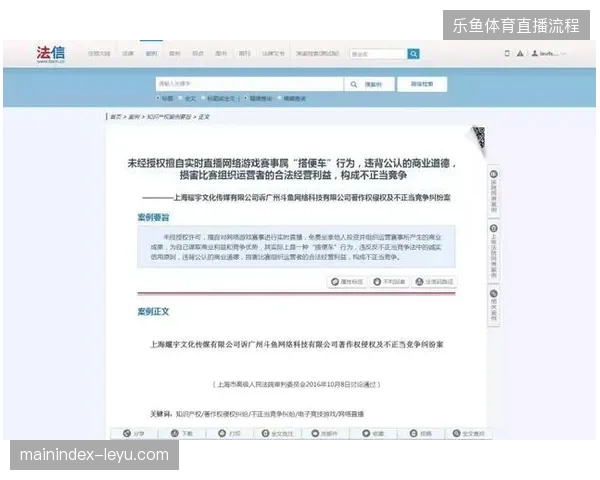Open the warning triangle notification icon
The image size is (600, 480).
520,54
